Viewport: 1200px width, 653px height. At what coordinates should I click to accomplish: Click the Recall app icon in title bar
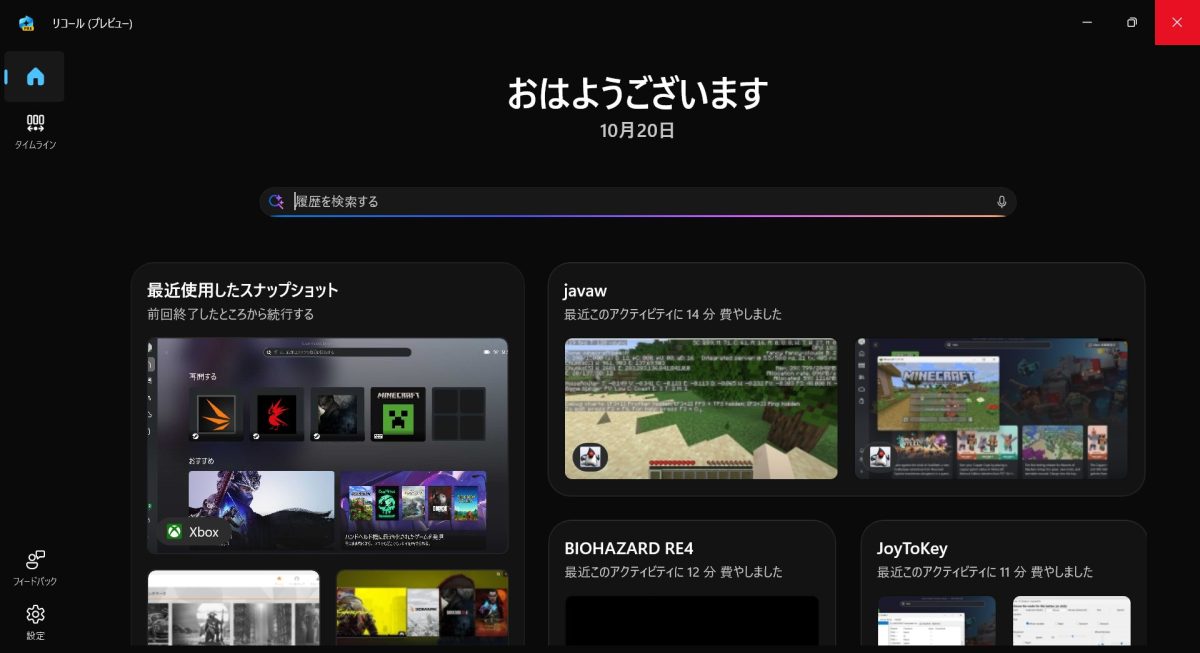click(27, 23)
